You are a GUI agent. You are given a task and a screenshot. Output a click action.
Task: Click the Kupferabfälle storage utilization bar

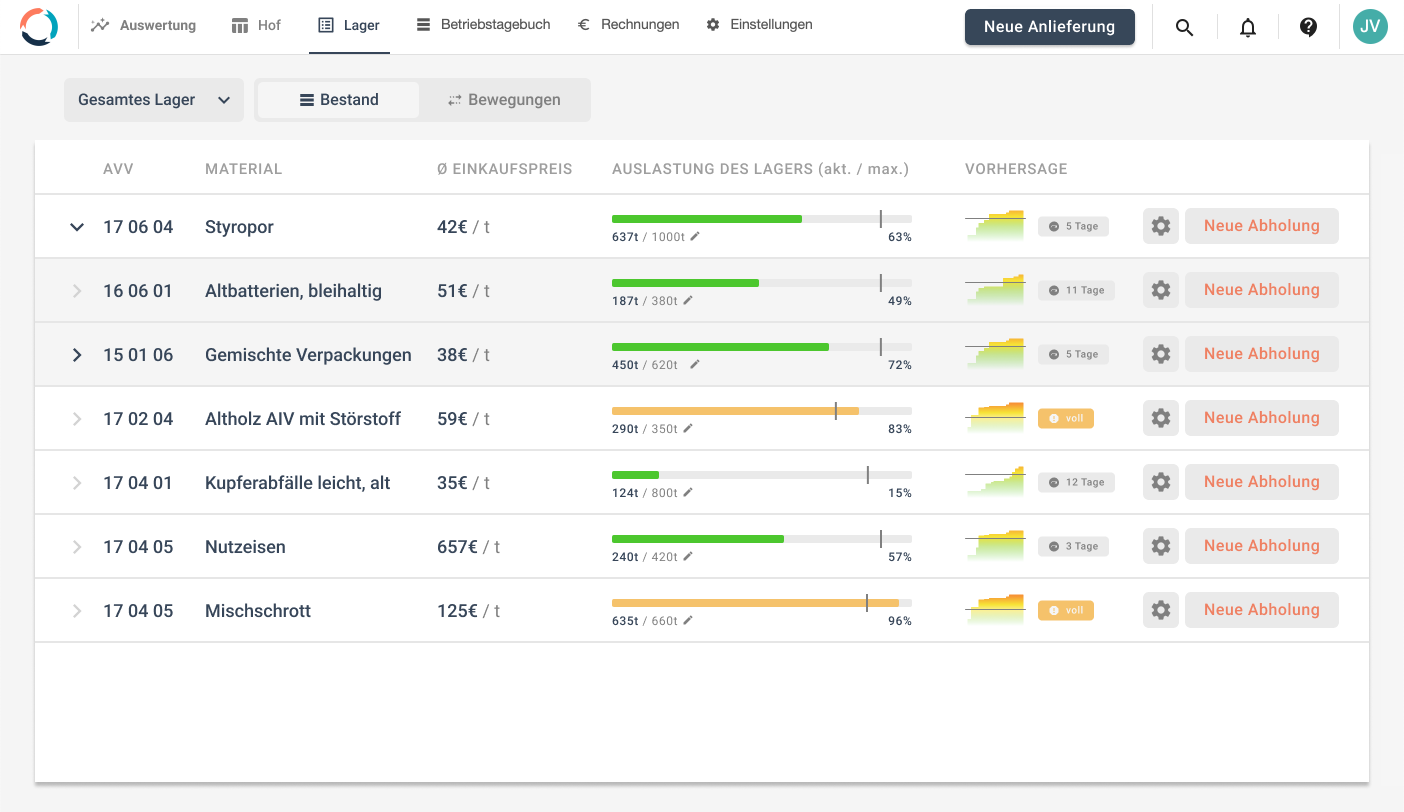click(x=761, y=475)
